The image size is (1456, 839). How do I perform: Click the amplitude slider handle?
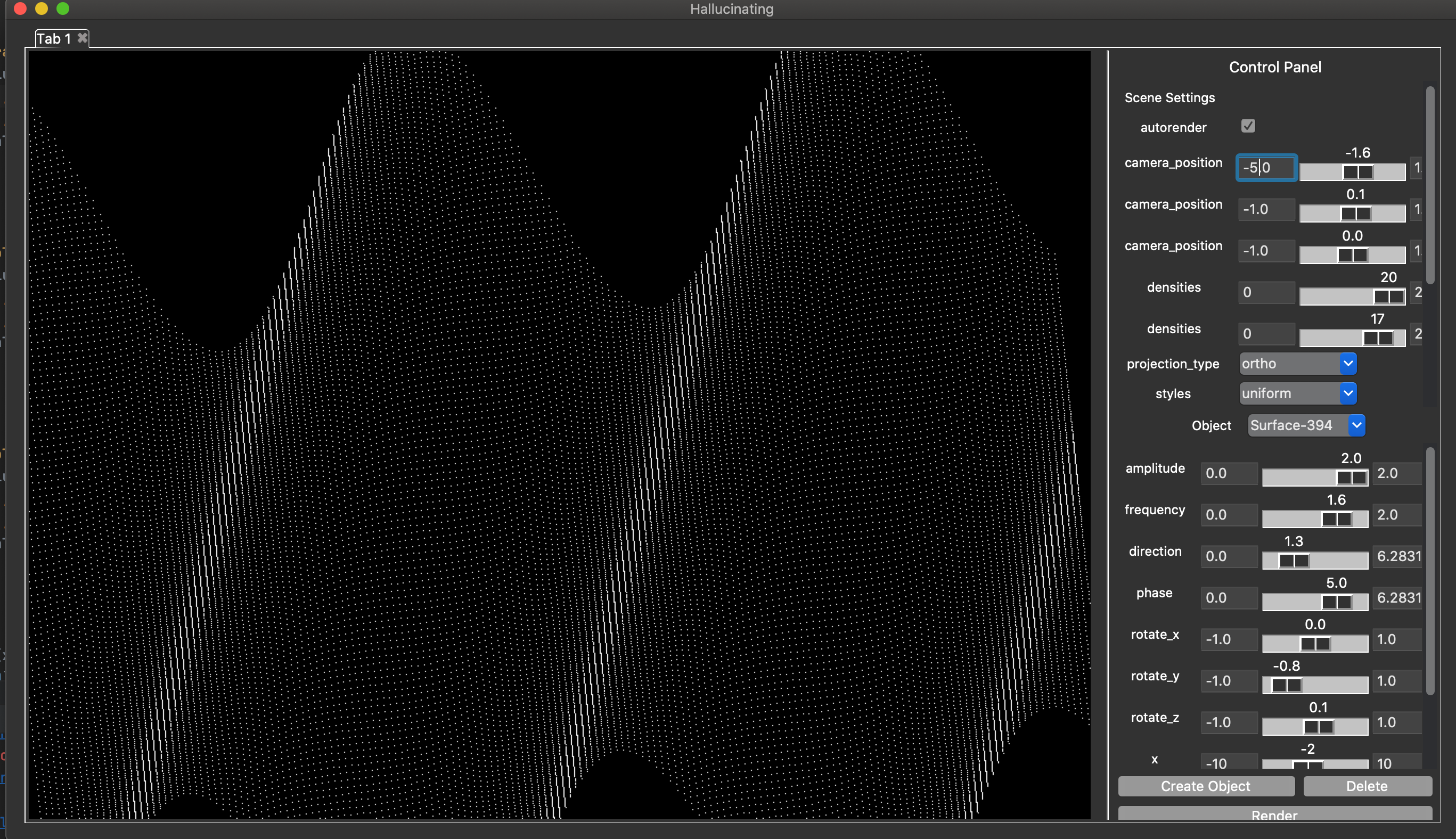[x=1351, y=478]
